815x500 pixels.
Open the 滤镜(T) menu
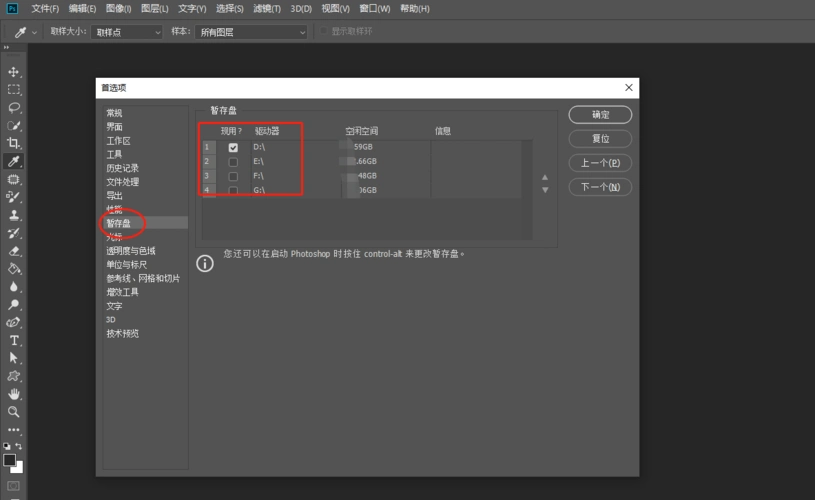[x=267, y=9]
